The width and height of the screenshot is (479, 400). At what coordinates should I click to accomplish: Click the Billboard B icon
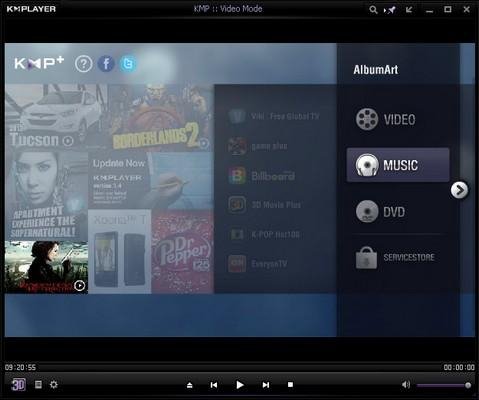(237, 176)
